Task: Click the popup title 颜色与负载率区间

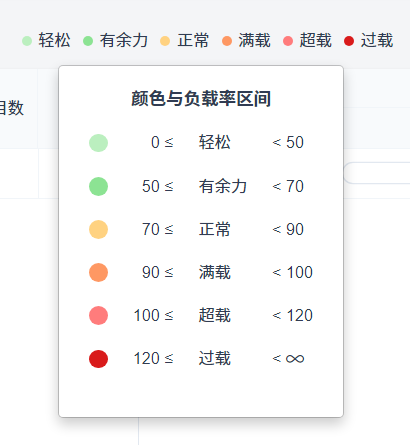Action: [201, 99]
